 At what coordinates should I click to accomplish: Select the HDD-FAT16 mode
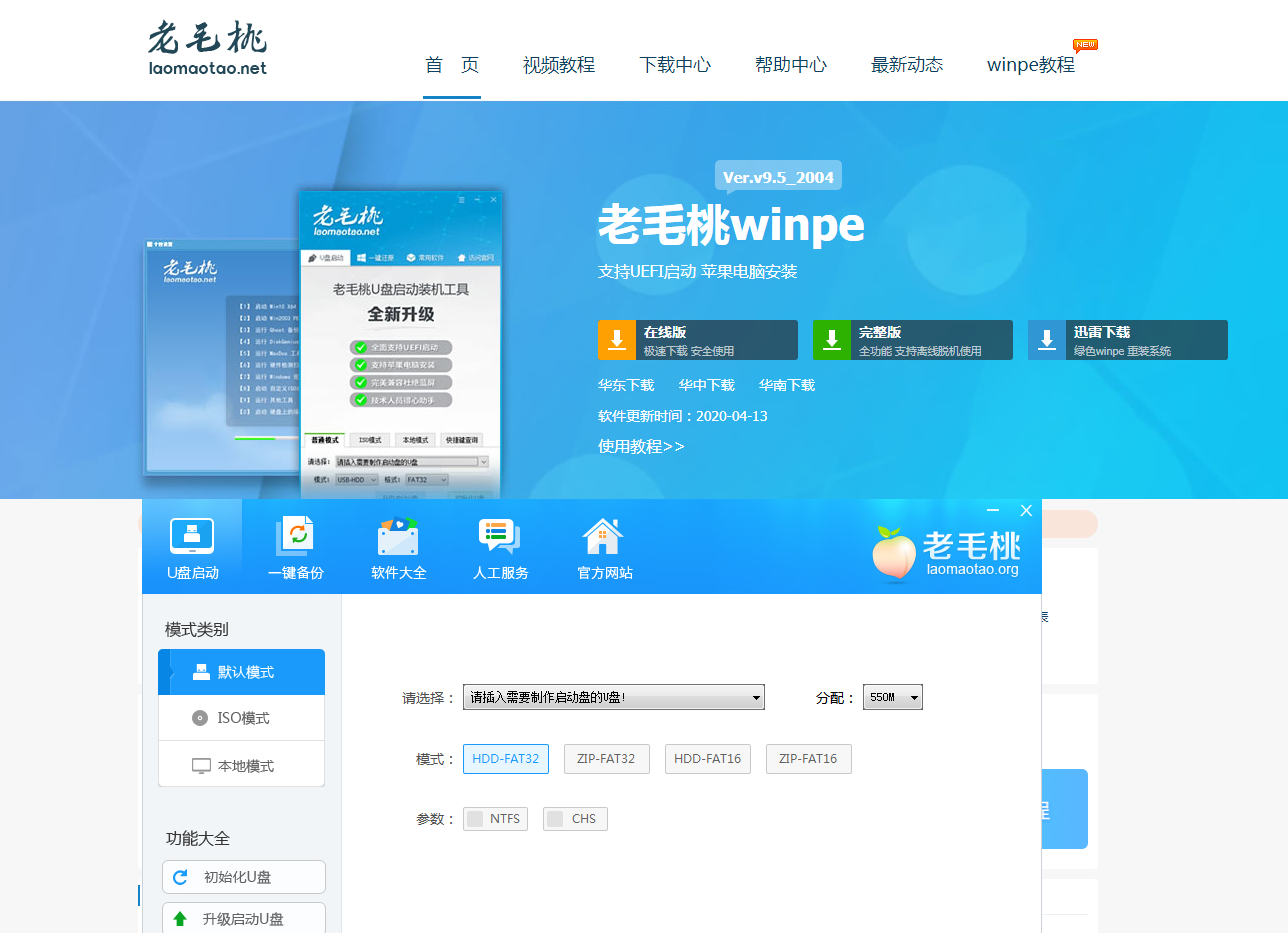click(x=708, y=759)
